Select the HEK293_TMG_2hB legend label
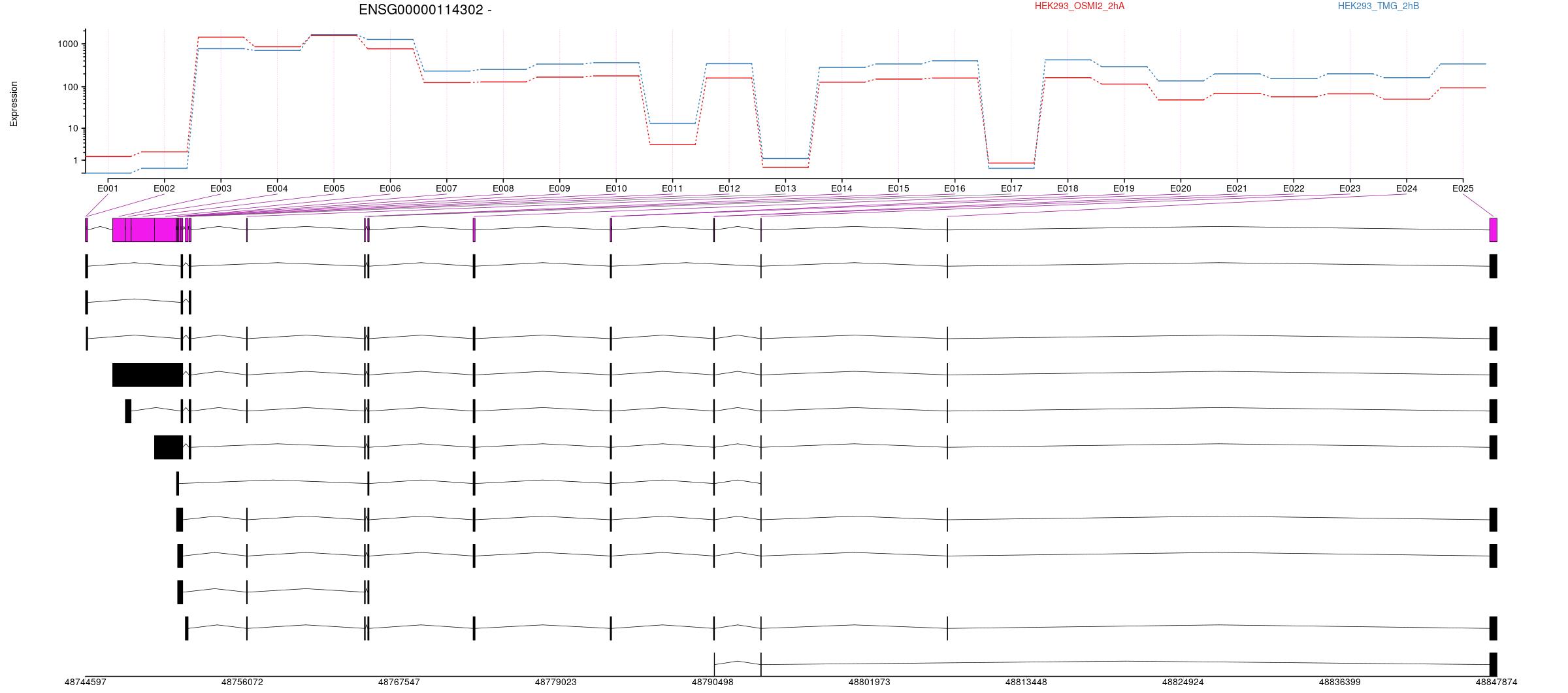 click(x=1378, y=6)
